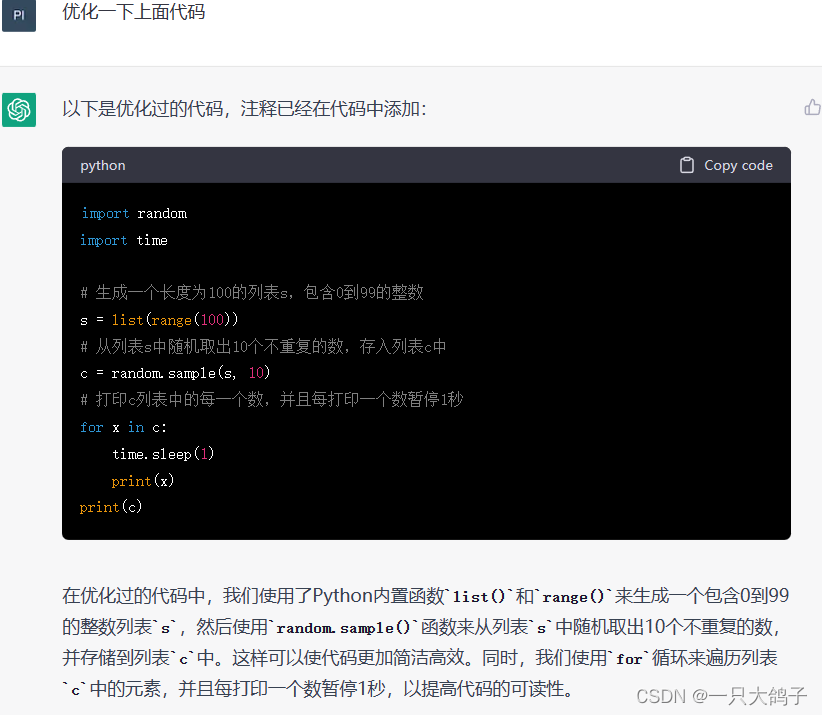Click the user message '优化一下上面代码'
This screenshot has height=715, width=822.
click(134, 12)
